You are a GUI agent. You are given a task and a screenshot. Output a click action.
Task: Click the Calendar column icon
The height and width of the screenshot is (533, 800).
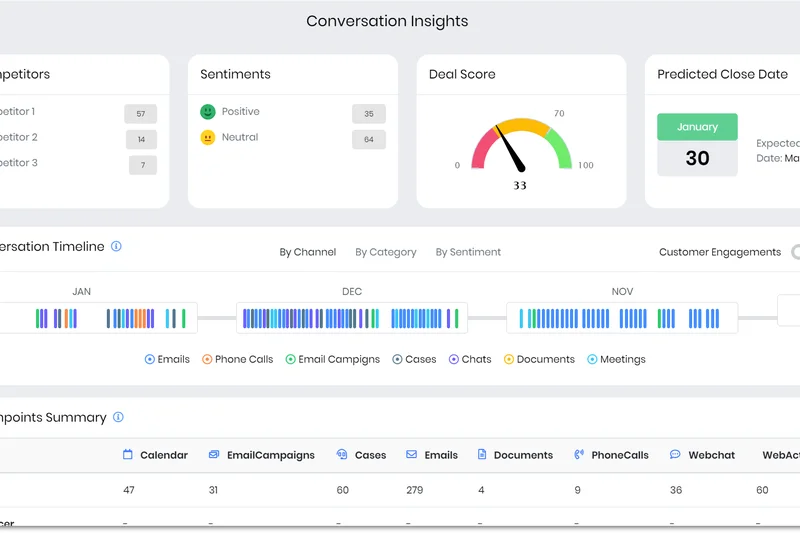(x=127, y=455)
